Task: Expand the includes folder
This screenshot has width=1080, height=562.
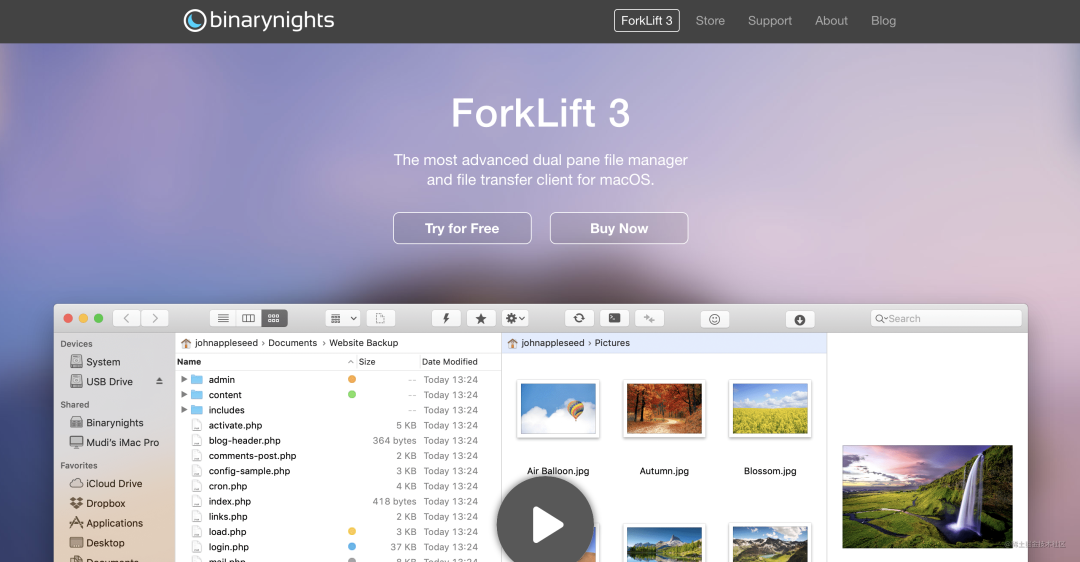Action: [x=184, y=410]
